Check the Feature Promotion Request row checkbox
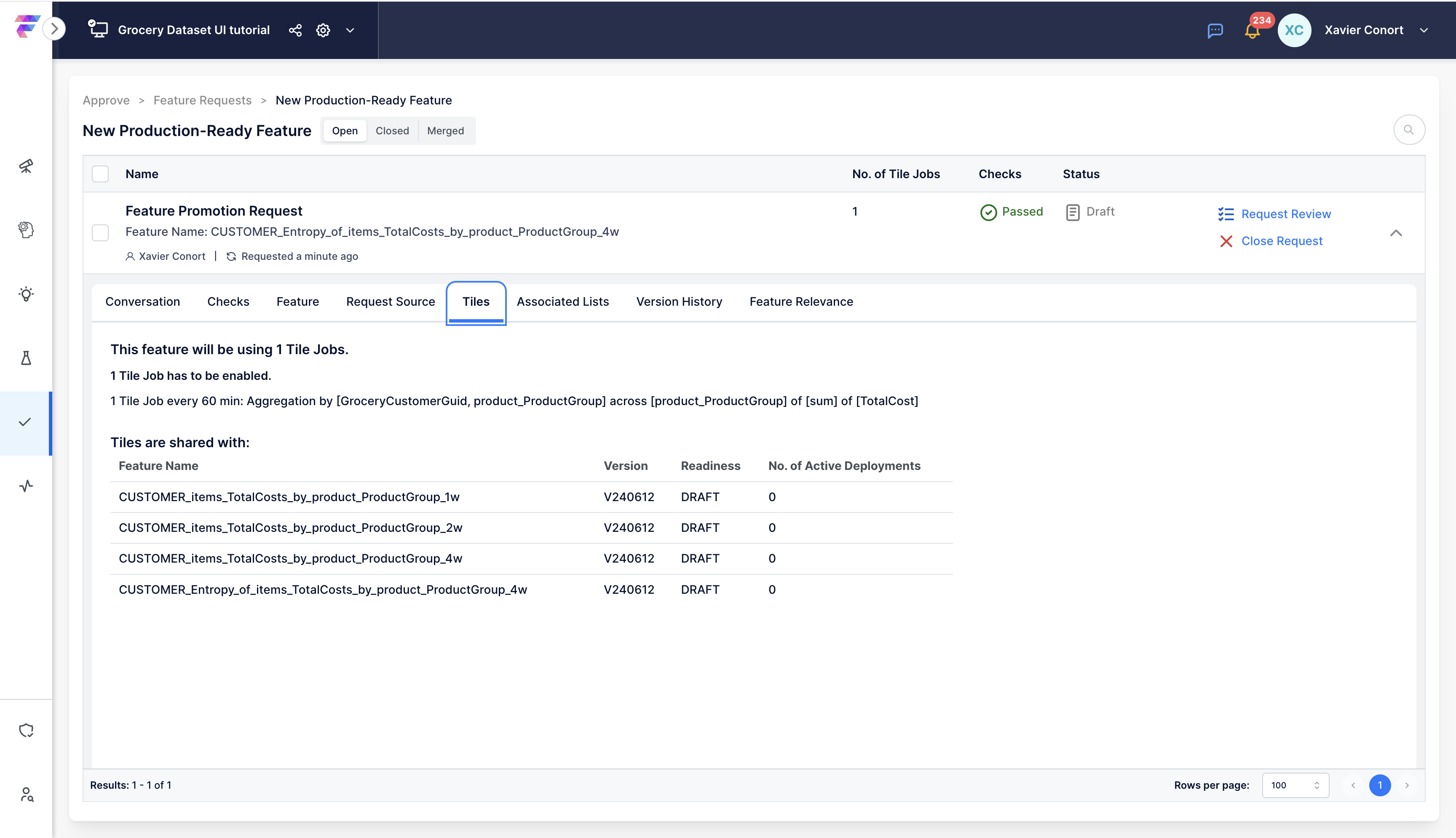The height and width of the screenshot is (838, 1456). [100, 232]
